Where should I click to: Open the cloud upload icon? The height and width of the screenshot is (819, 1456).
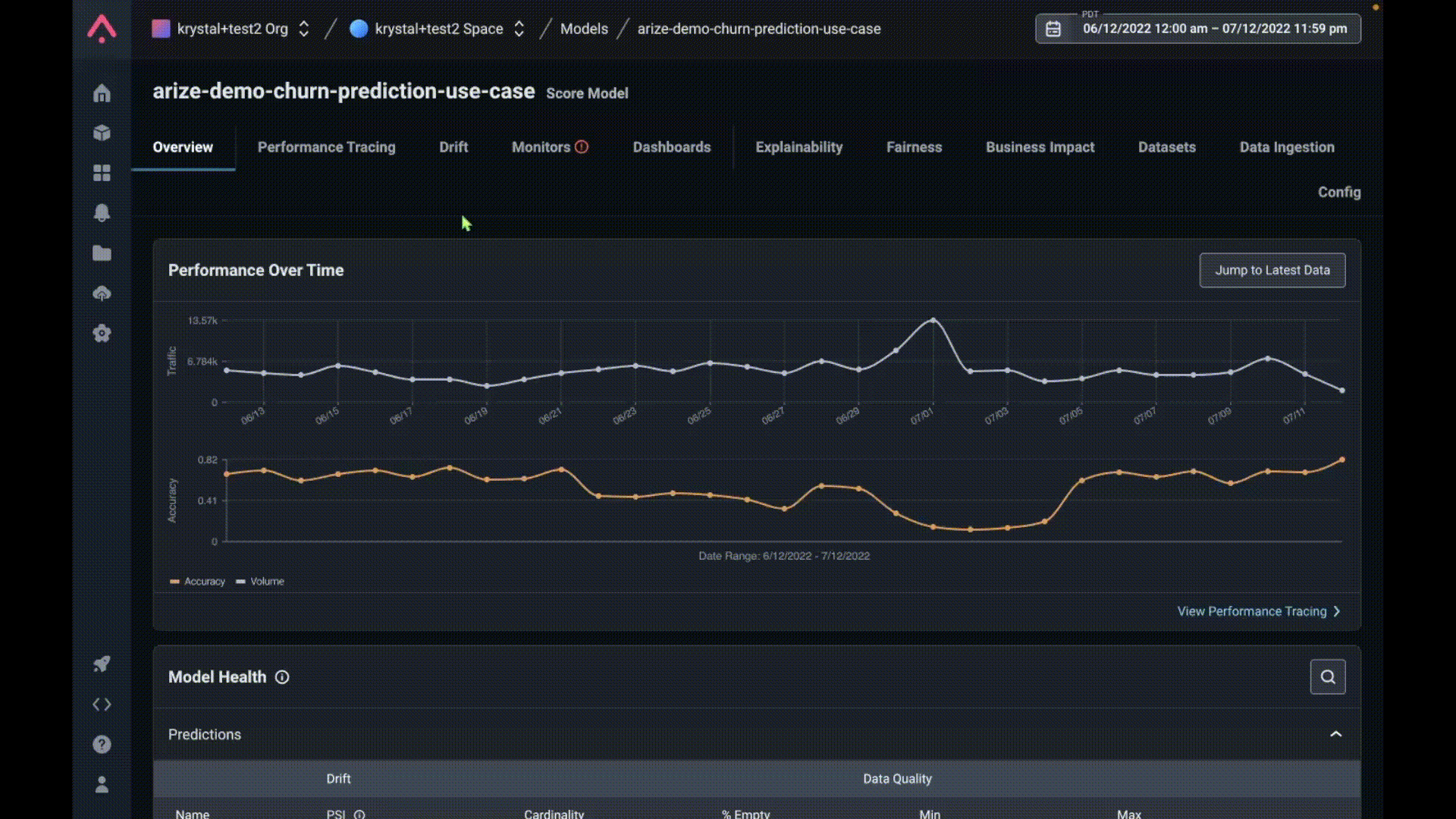tap(102, 293)
